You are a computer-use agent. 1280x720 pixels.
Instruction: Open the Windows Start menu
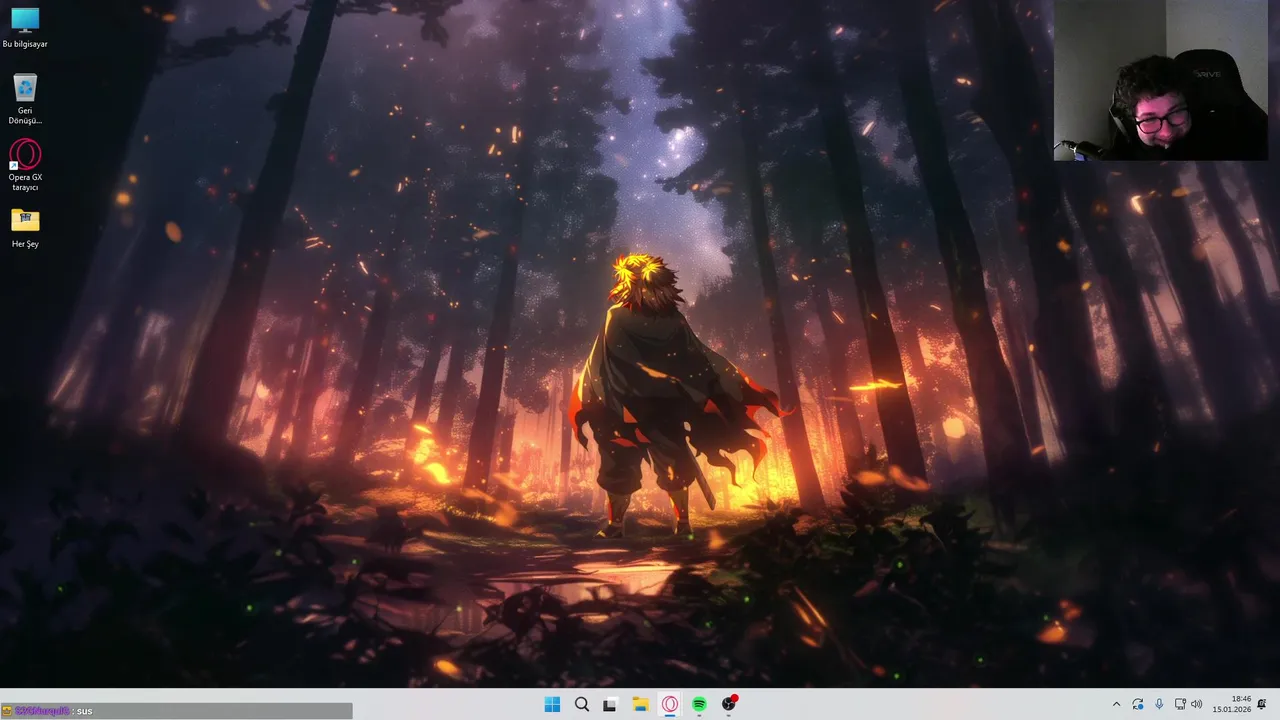pos(552,704)
